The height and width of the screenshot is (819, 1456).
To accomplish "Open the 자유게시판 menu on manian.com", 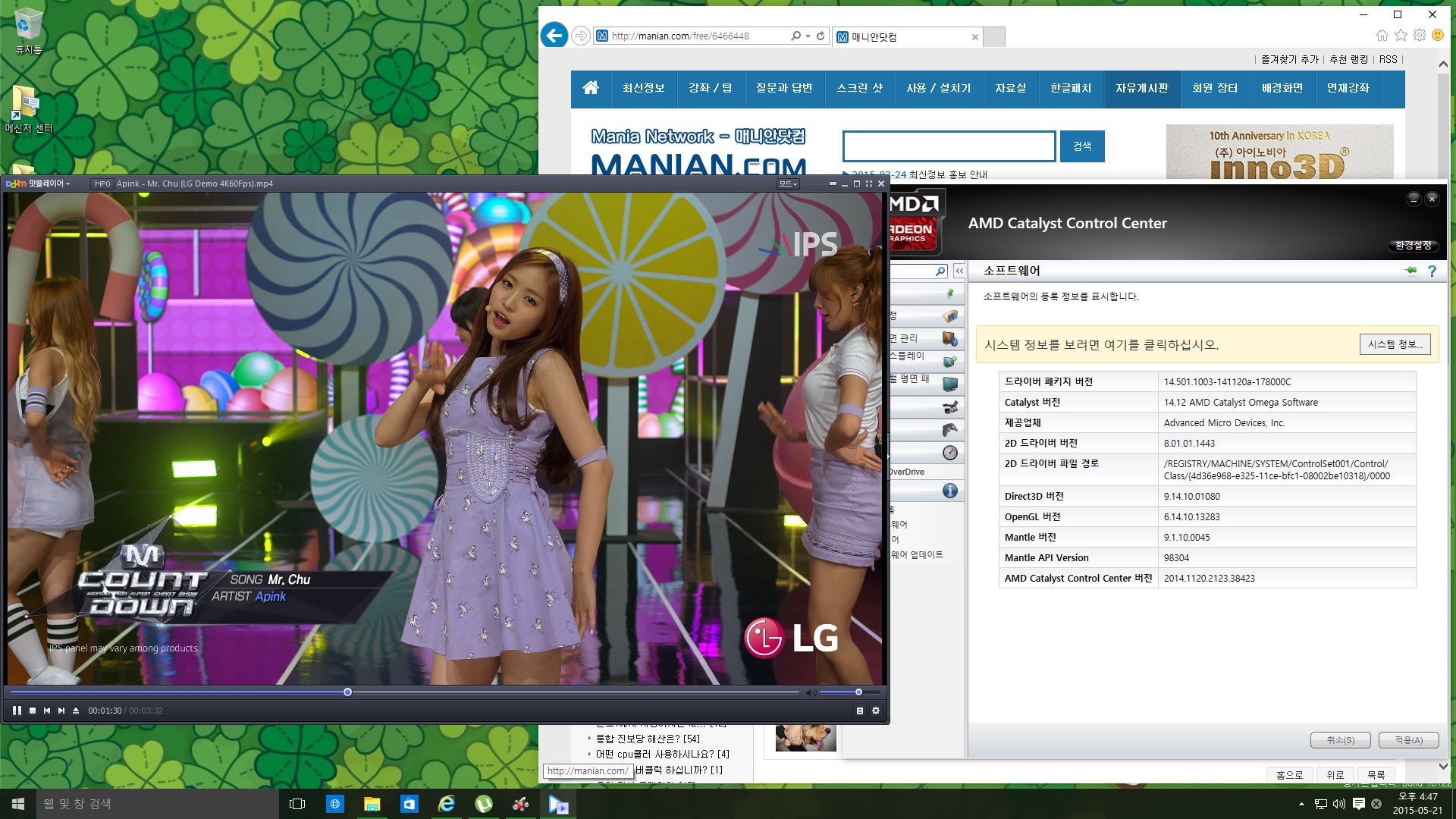I will click(x=1142, y=89).
